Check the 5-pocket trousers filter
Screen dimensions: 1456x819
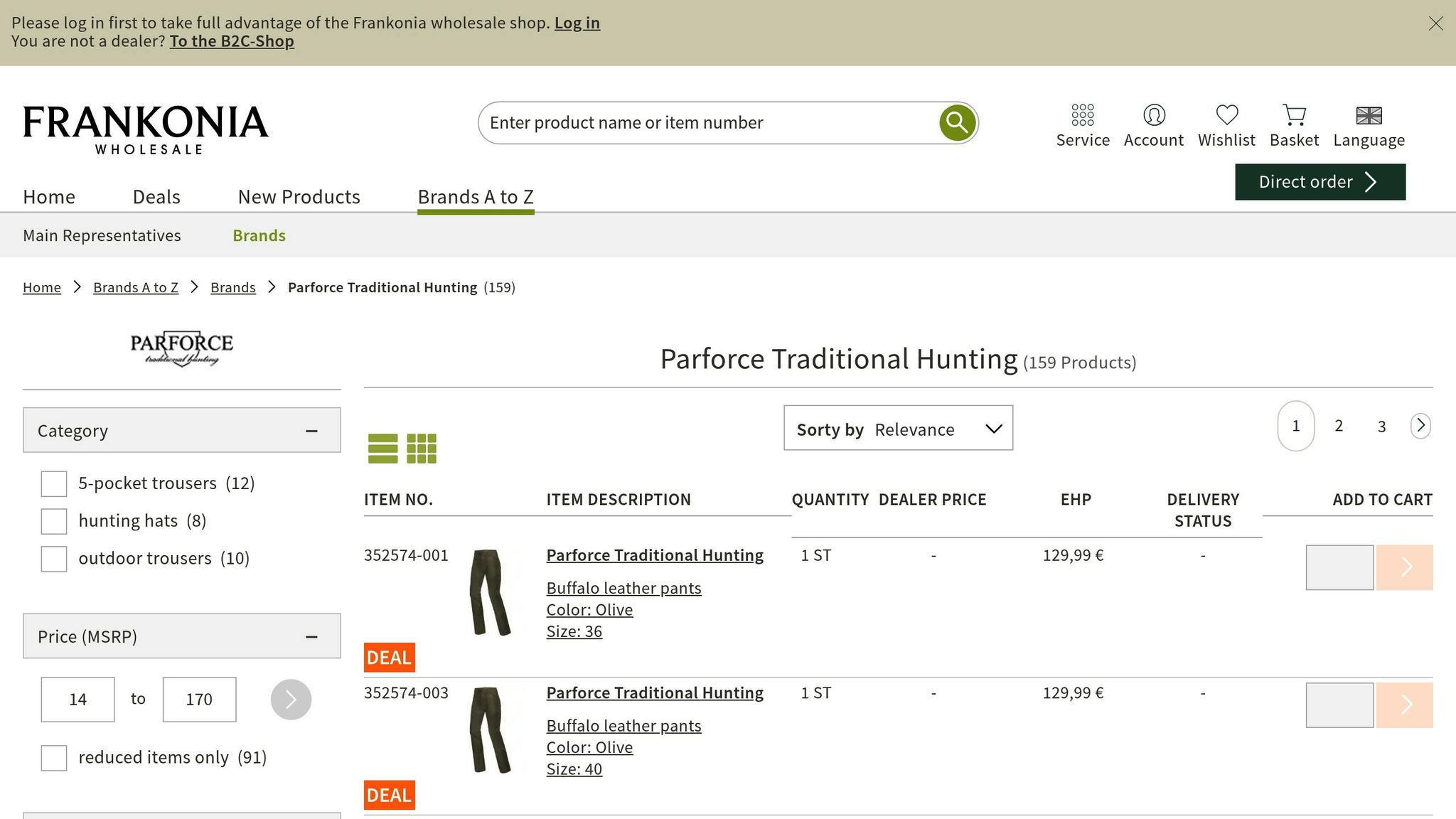54,483
